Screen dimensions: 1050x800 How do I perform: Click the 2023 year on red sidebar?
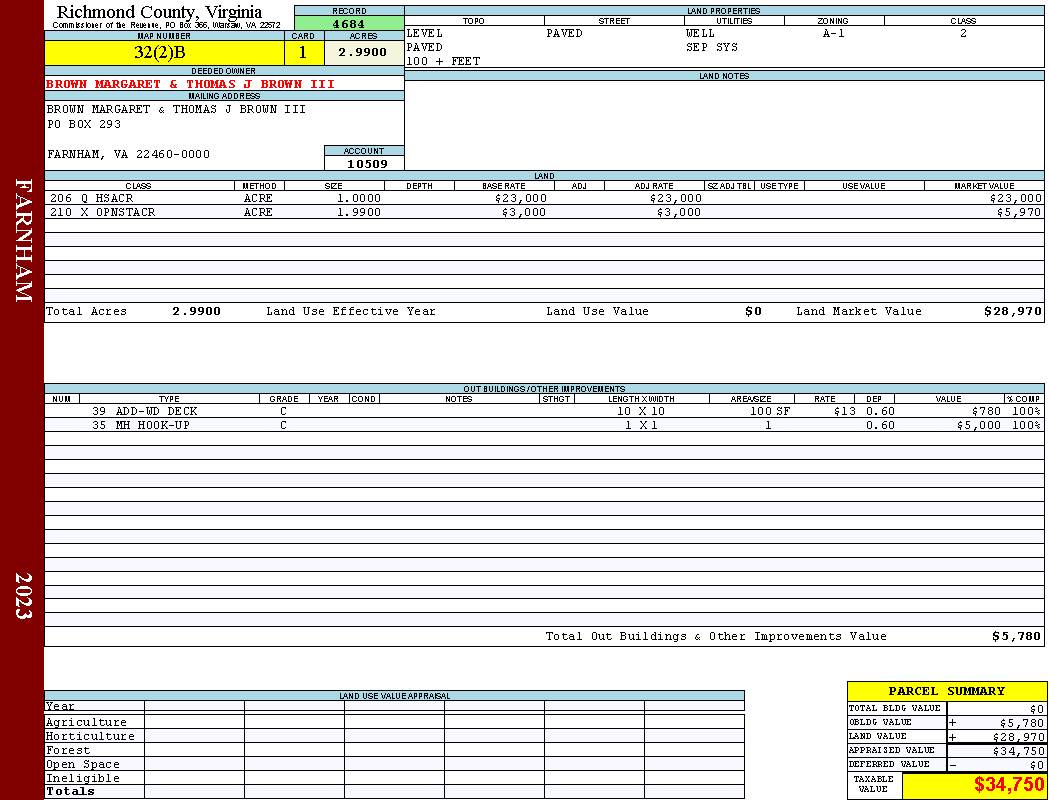23,595
